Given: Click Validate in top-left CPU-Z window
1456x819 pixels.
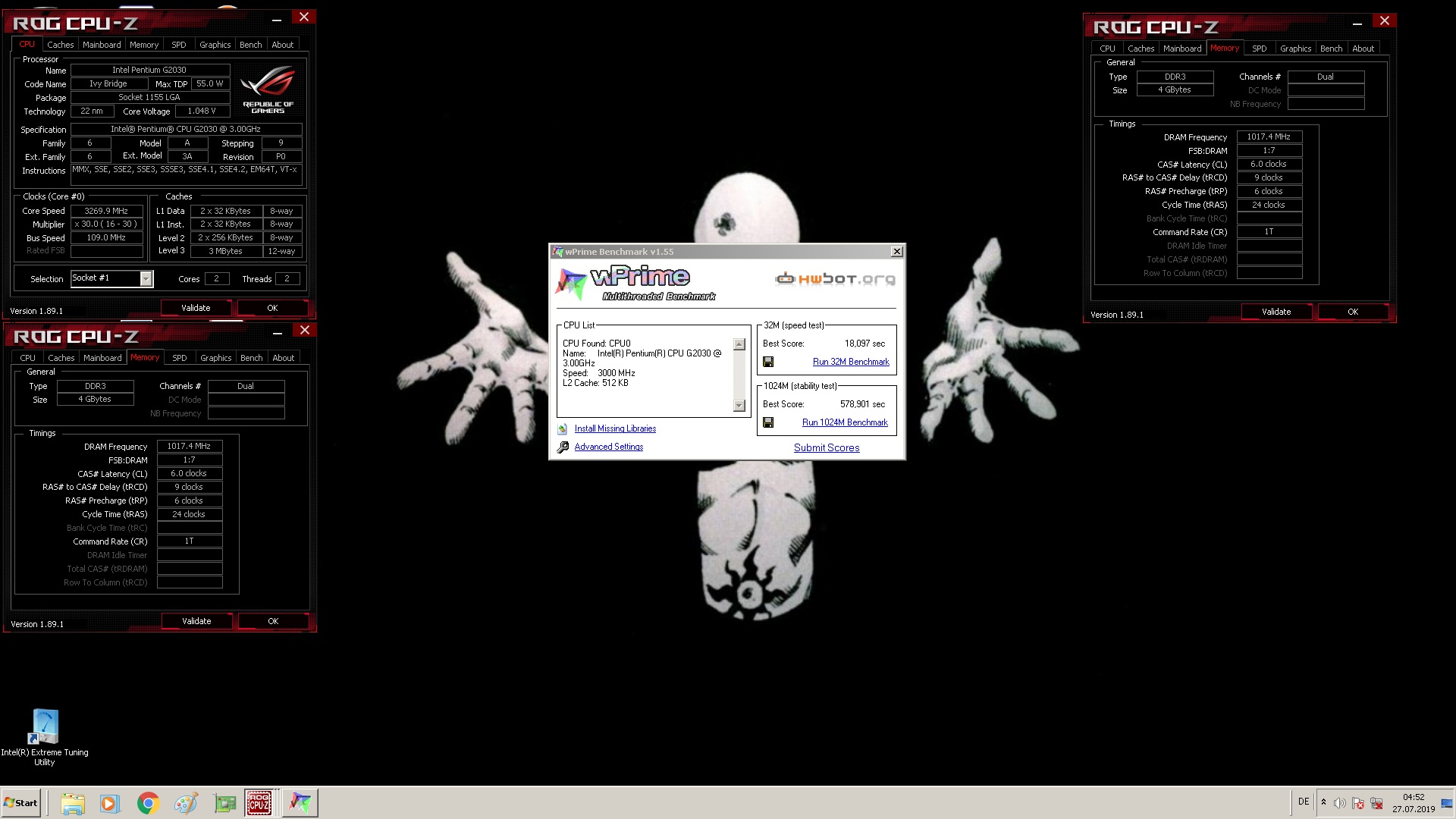Looking at the screenshot, I should pyautogui.click(x=196, y=308).
